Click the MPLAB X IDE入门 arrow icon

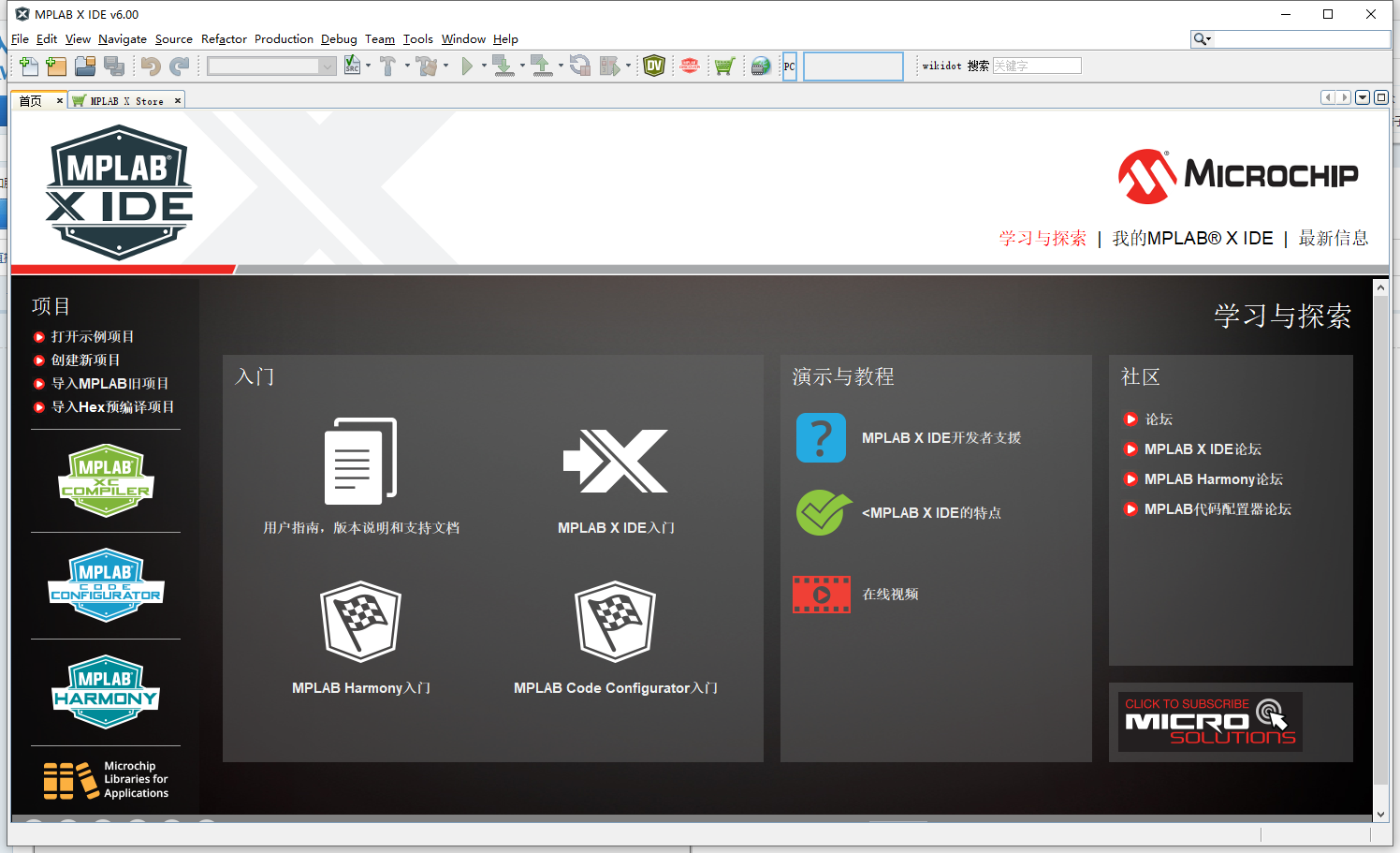[616, 461]
